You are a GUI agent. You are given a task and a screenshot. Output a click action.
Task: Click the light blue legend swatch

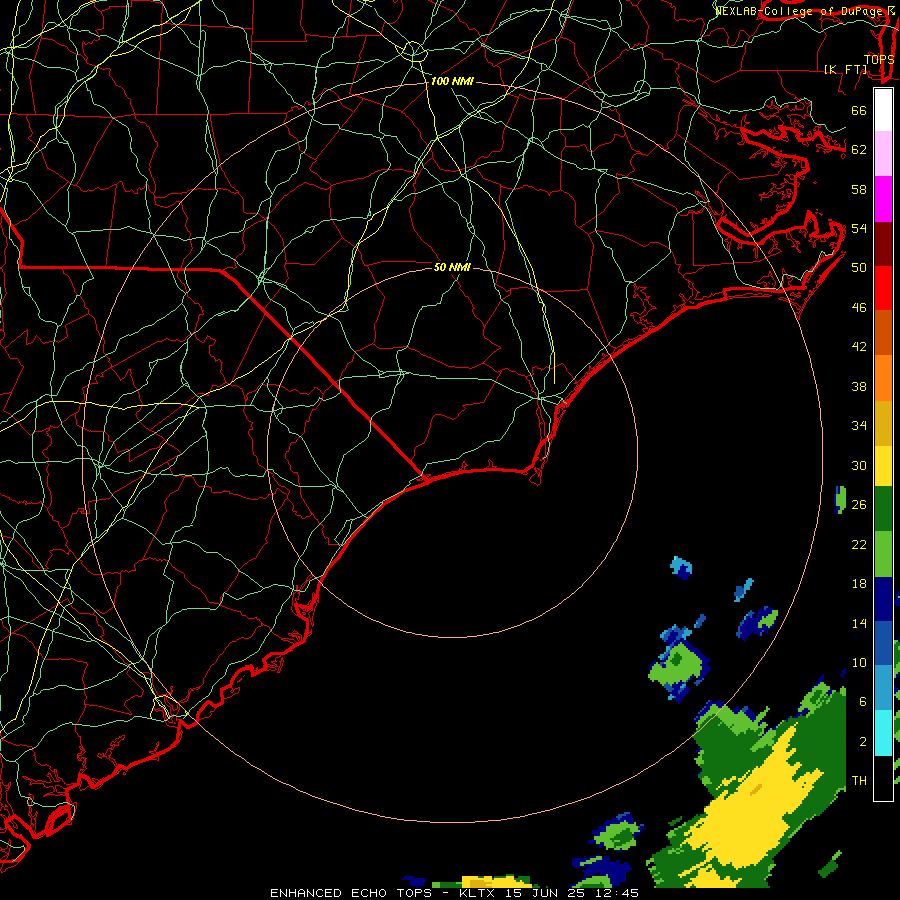pos(883,688)
